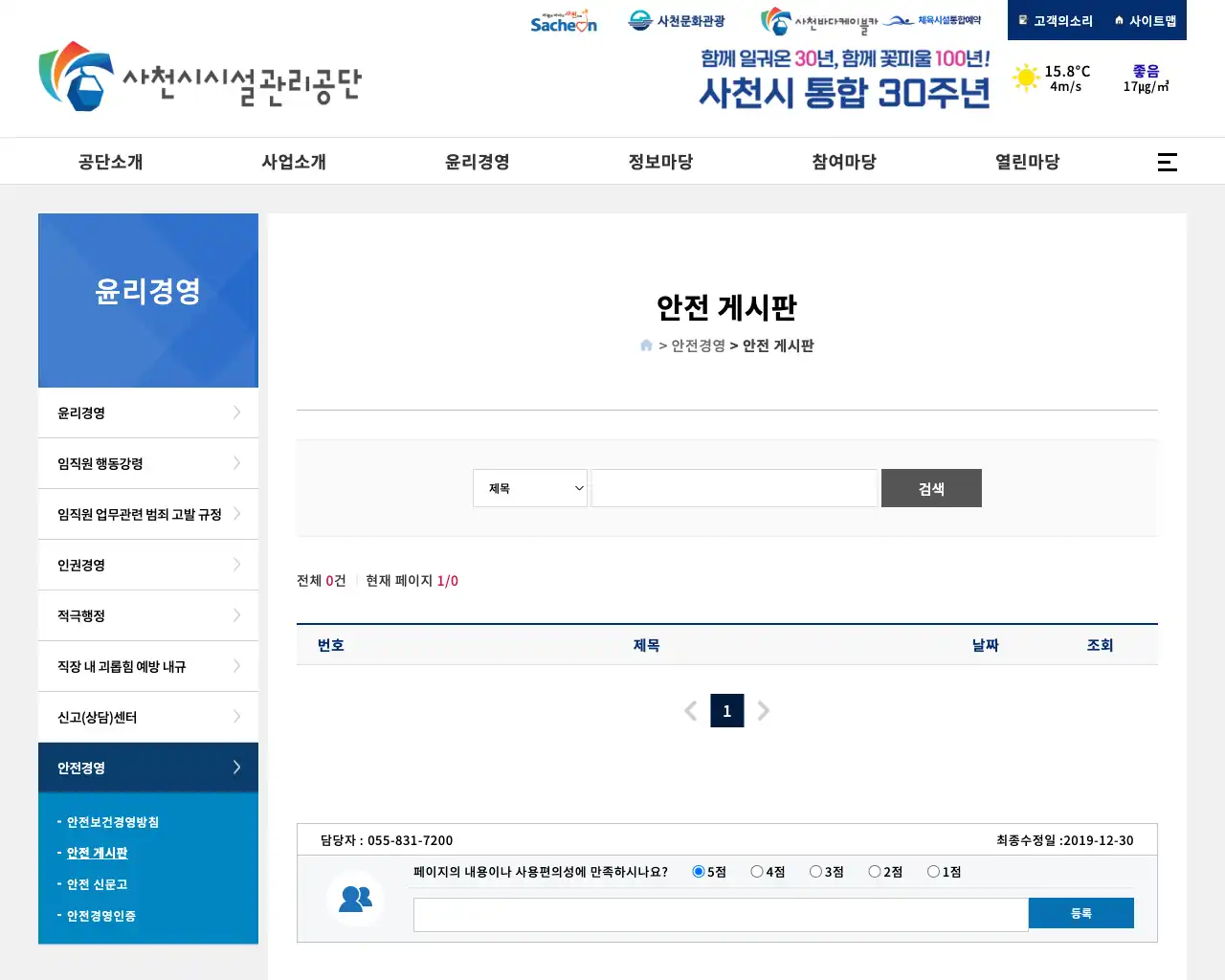Expand 안전경영 sidebar section
The height and width of the screenshot is (980, 1225).
(148, 768)
